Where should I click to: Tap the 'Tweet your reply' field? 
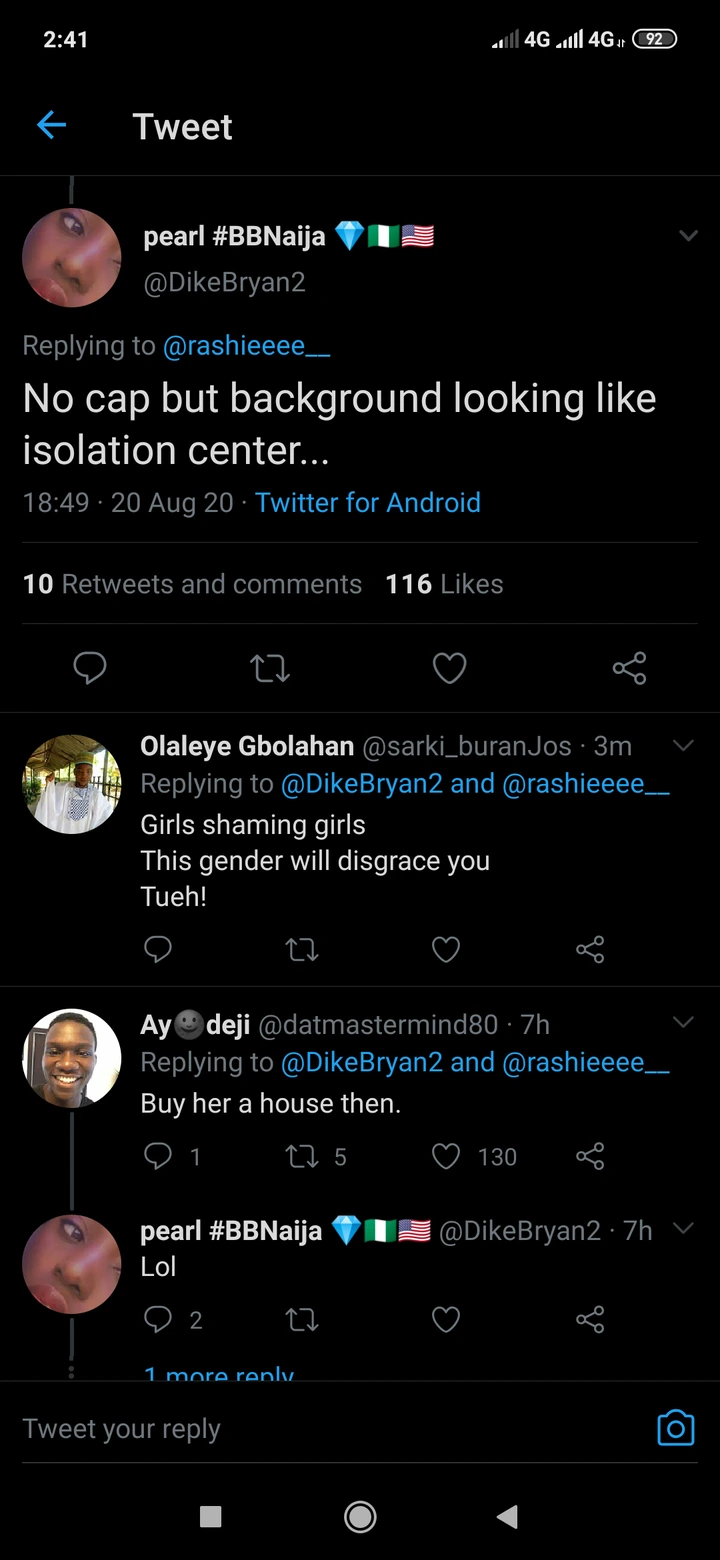(300, 1429)
